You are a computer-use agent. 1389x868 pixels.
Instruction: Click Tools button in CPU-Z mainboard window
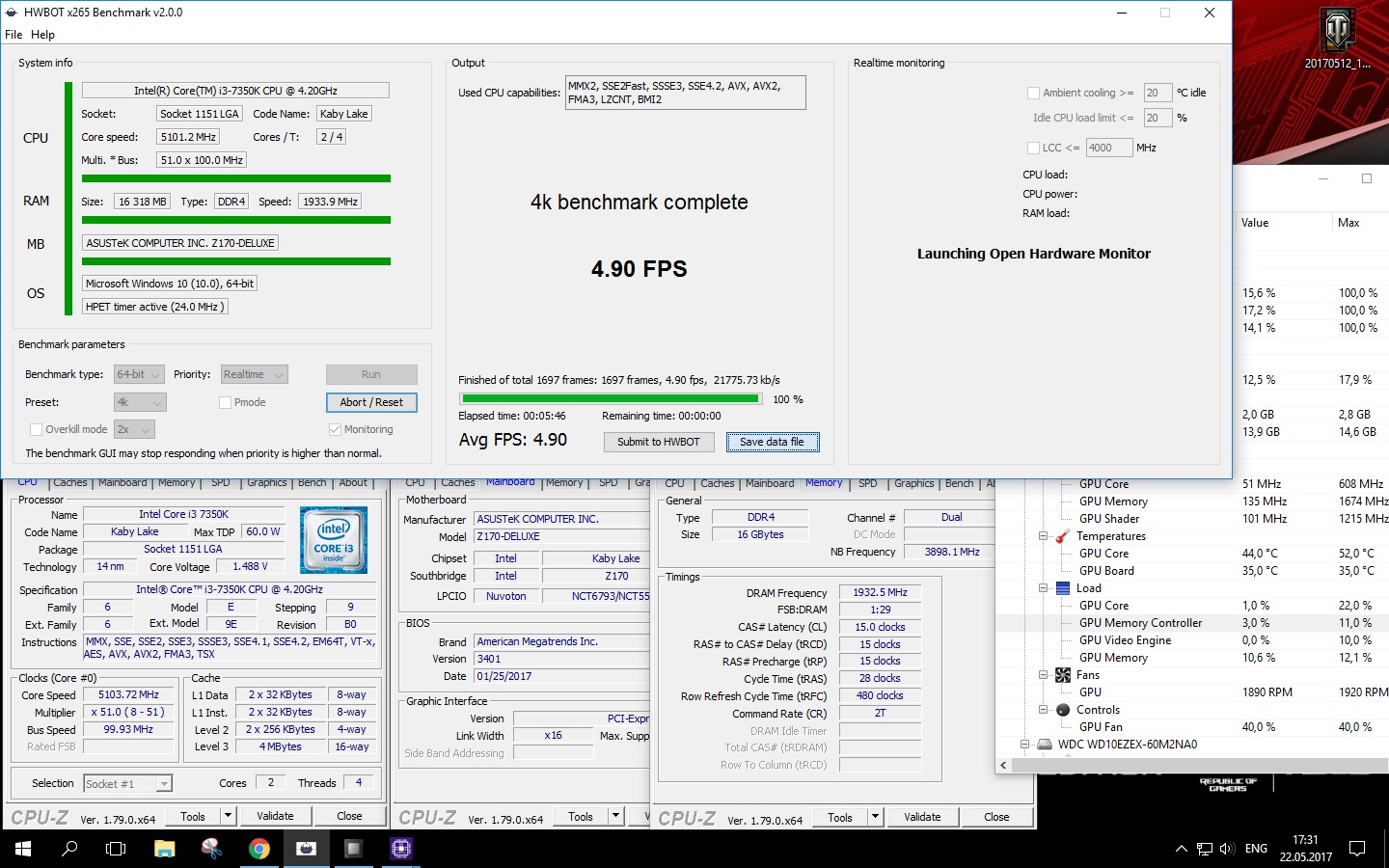(581, 817)
